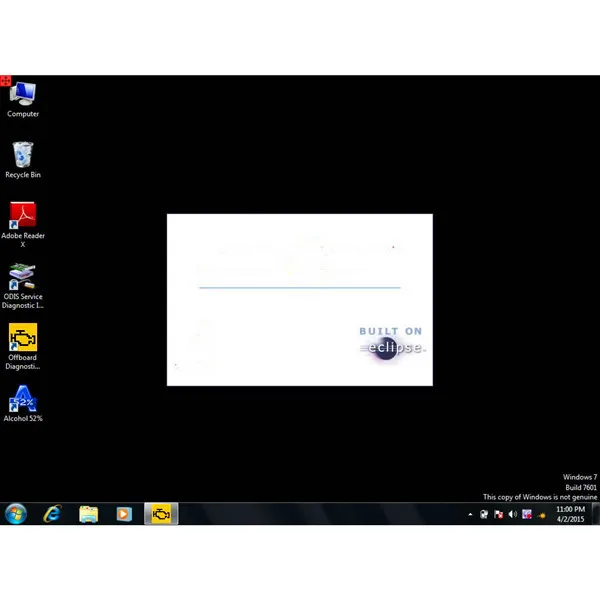Viewport: 600px width, 600px height.
Task: Open the Action Center flag icon
Action: pos(498,515)
